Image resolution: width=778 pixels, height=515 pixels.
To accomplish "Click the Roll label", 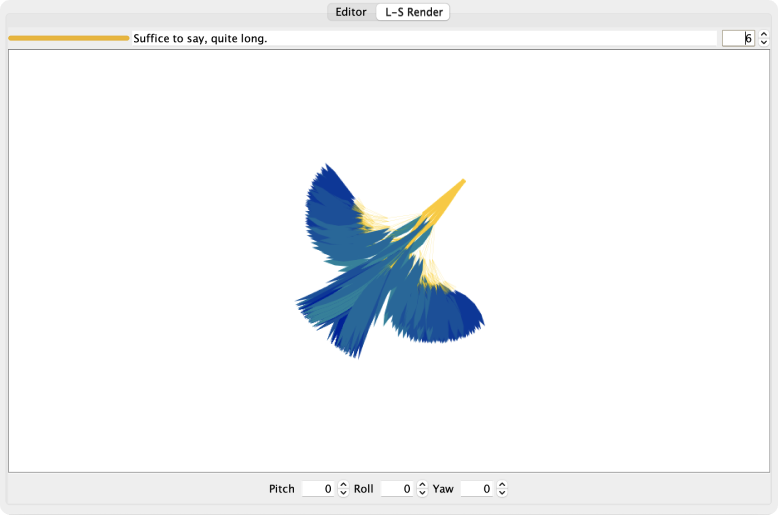I will (x=364, y=489).
